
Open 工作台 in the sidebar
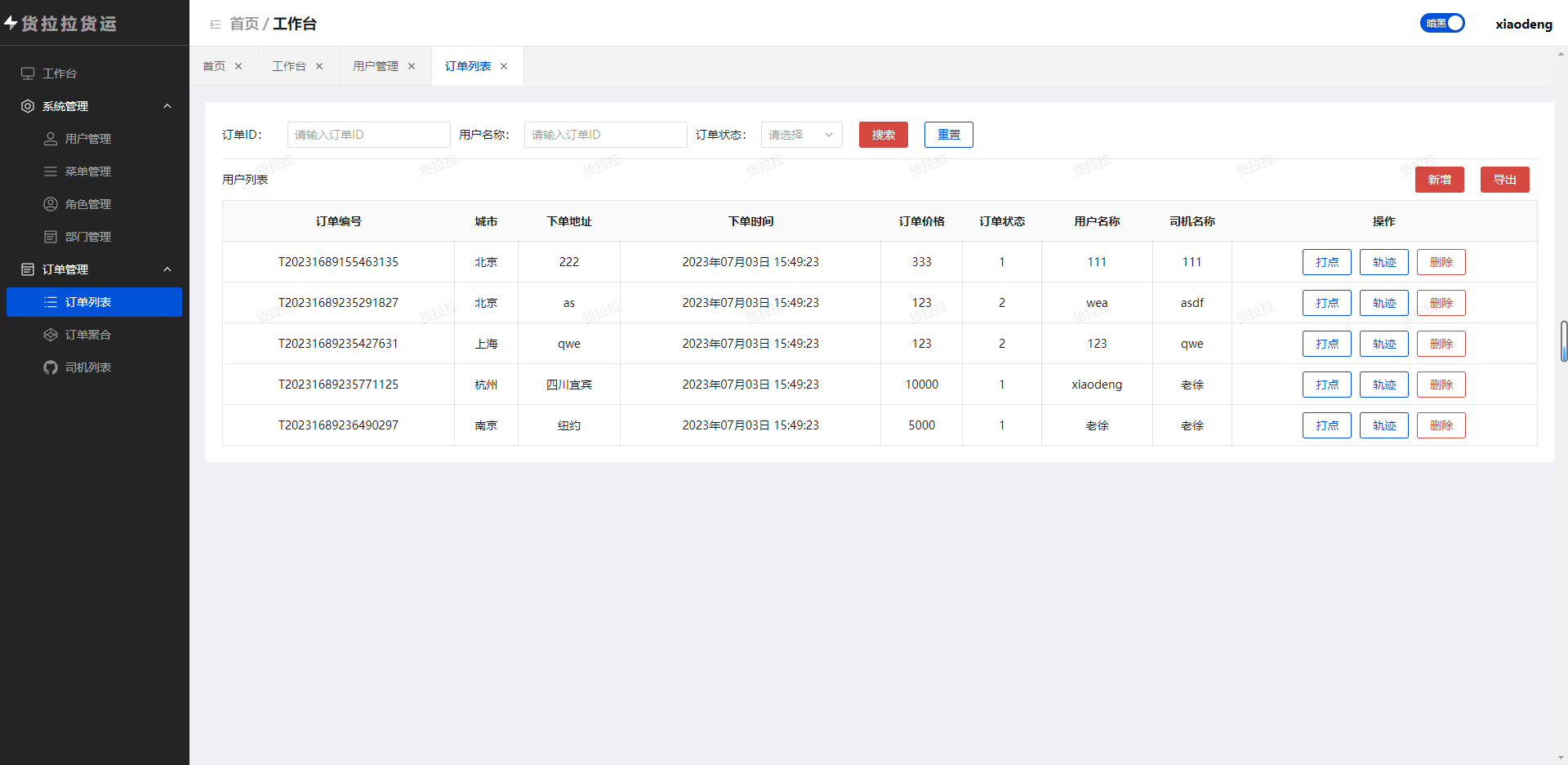tap(95, 73)
